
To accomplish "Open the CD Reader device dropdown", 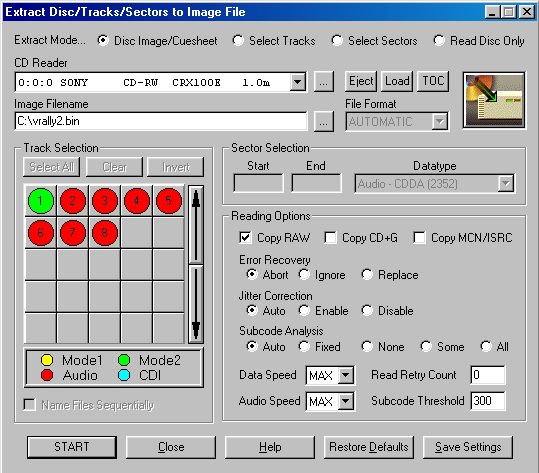I will click(297, 82).
